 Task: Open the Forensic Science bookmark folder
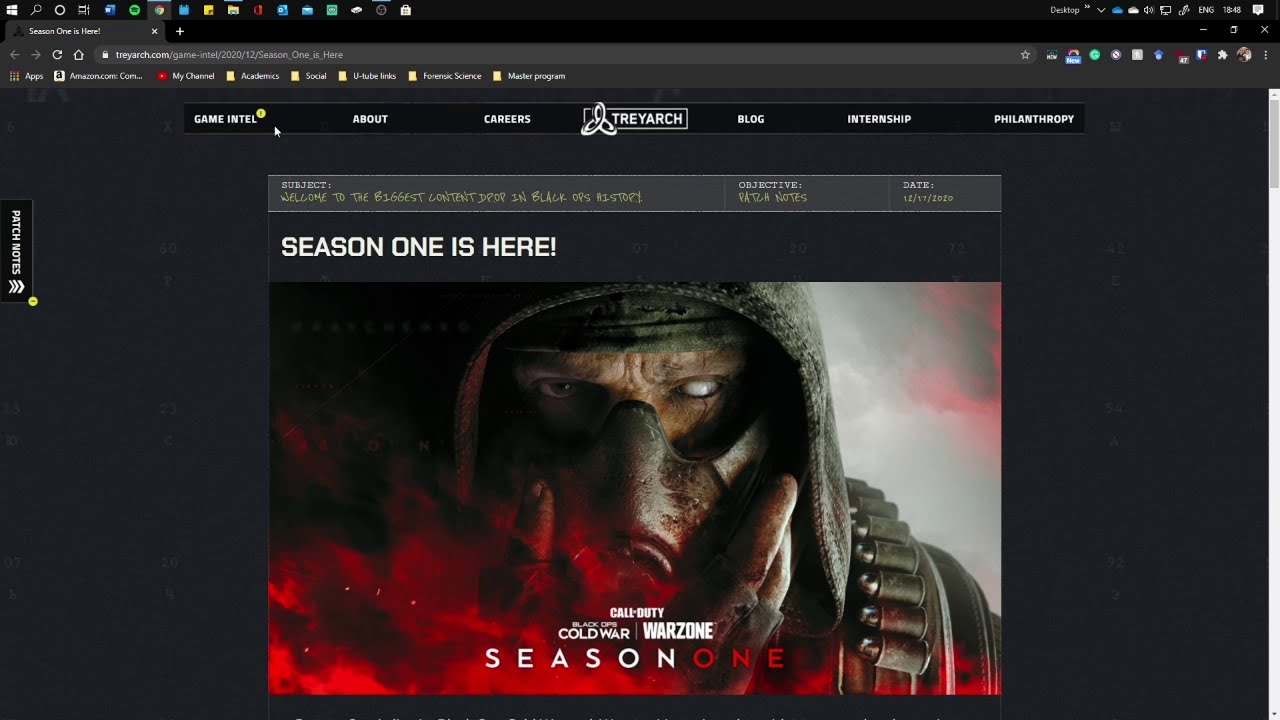coord(444,76)
